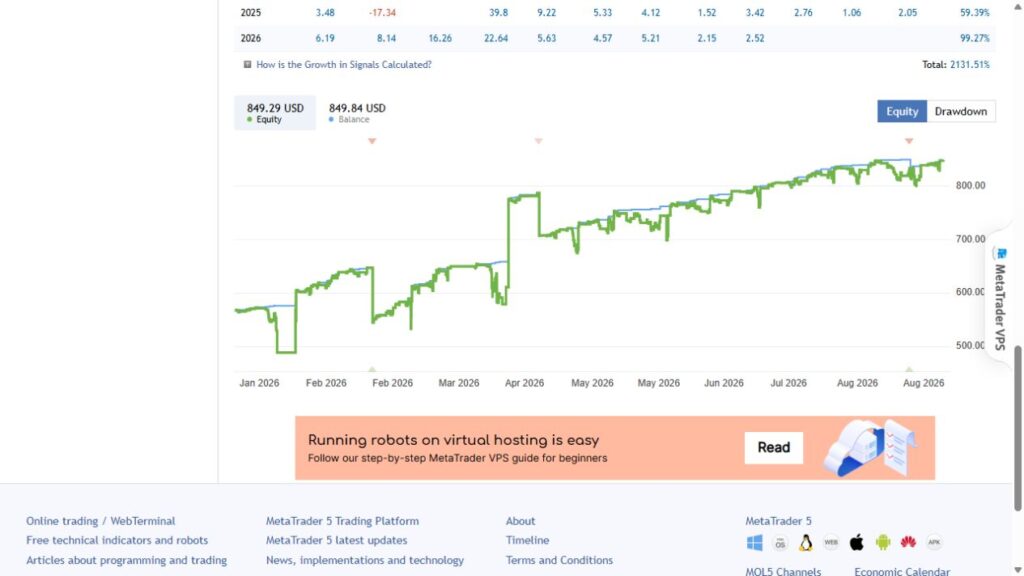Open Terms and Conditions link
The width and height of the screenshot is (1024, 576).
559,560
